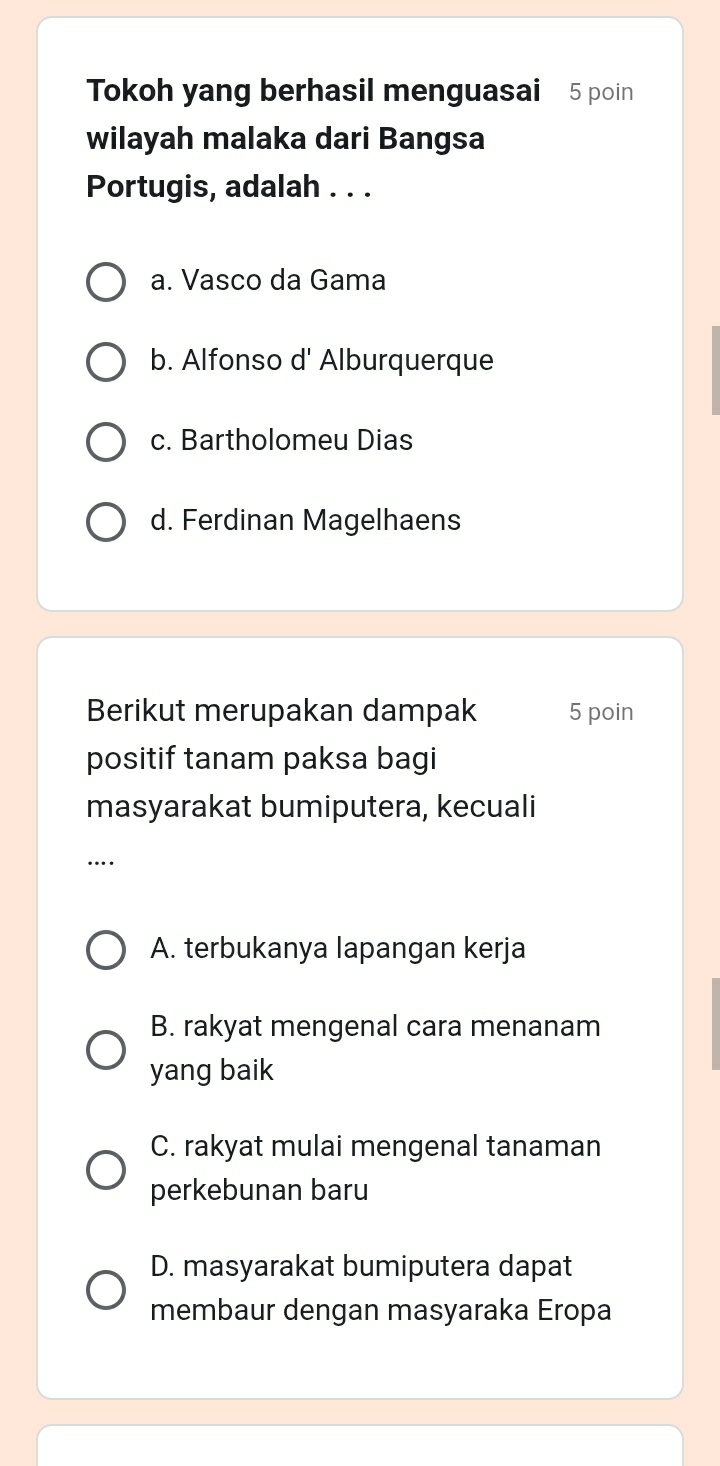Tap the "d. Ferdinan Magelhaens" answer label
Screen dimensions: 720x1466
click(x=305, y=521)
